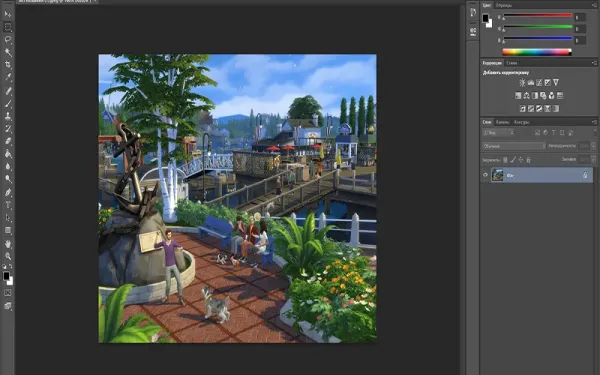This screenshot has width=600, height=375.
Task: Toggle lock all padlock beside Закрепить
Action: click(x=528, y=160)
